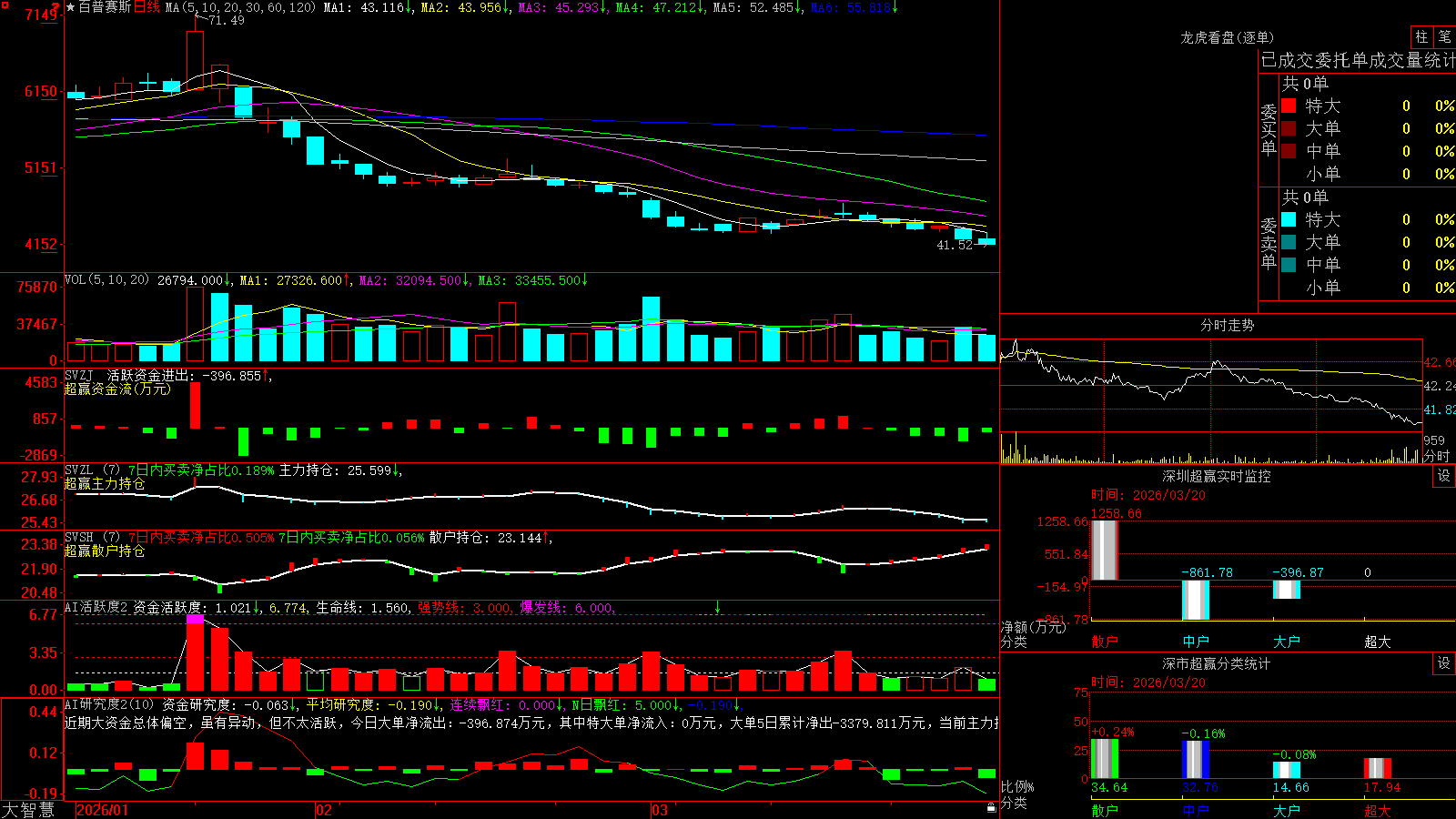Viewport: 1456px width, 819px height.
Task: Click the MA4: 47.212 value
Action: [657, 7]
